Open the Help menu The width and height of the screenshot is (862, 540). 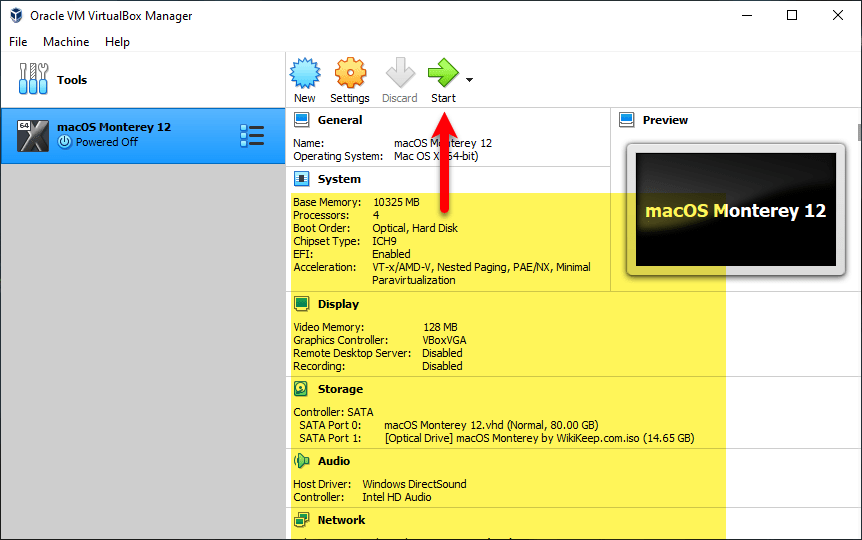[x=117, y=42]
